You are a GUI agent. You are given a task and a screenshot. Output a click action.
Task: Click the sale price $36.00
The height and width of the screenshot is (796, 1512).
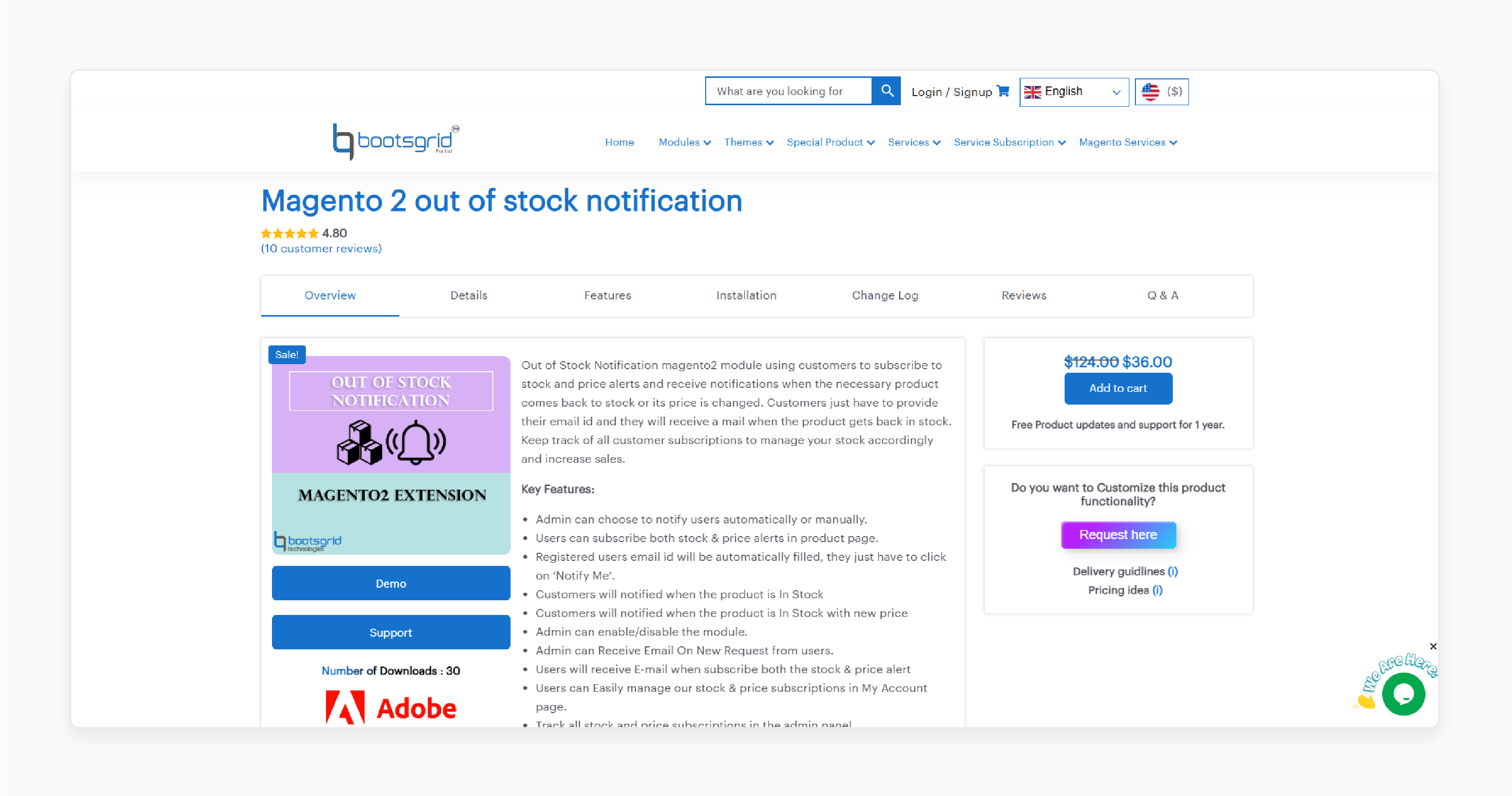click(1147, 362)
